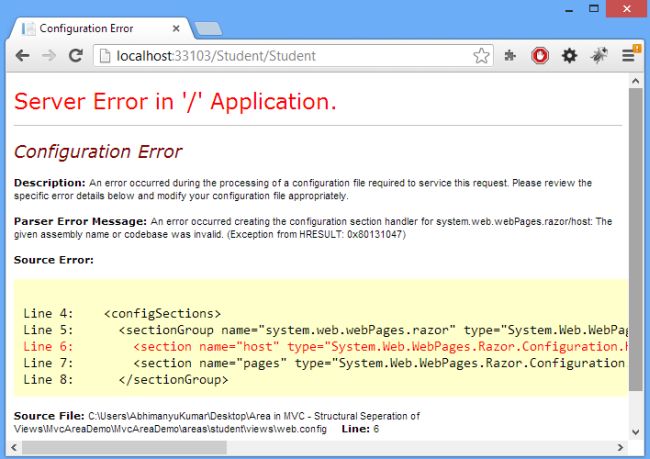
Task: Click the "Source Error:" label
Action: (x=53, y=260)
